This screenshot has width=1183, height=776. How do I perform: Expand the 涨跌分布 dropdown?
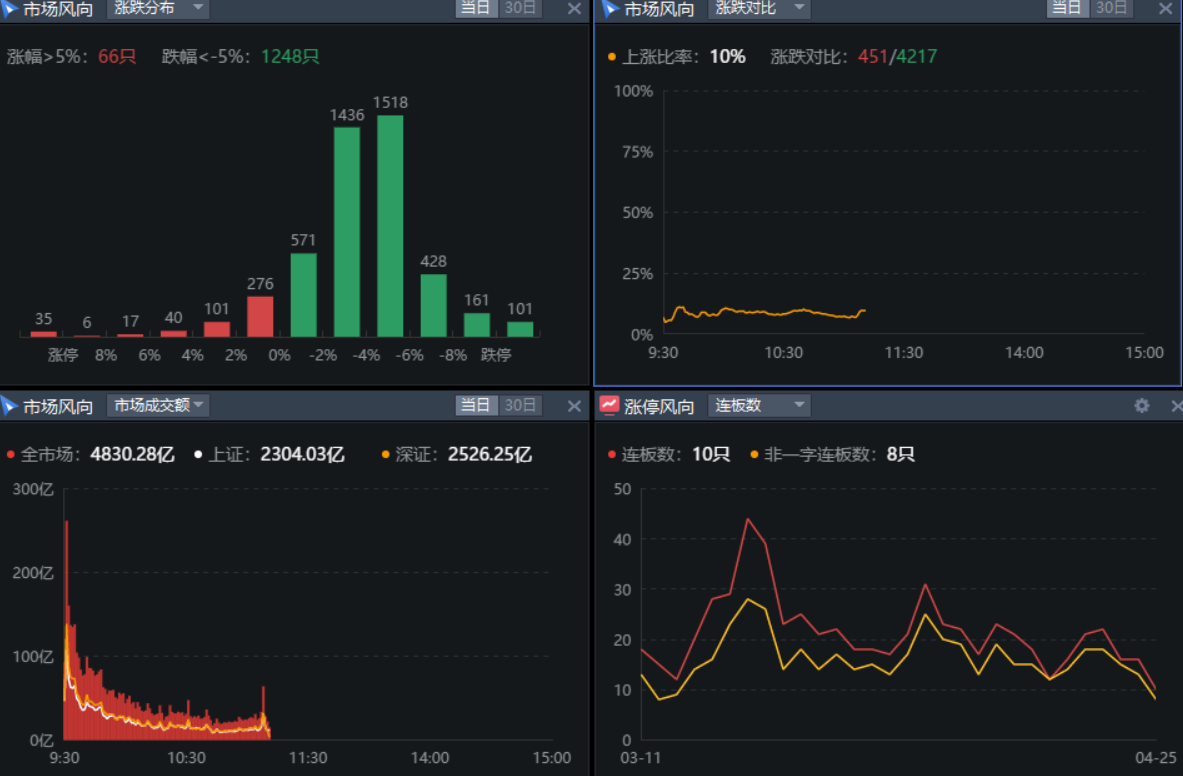click(157, 9)
